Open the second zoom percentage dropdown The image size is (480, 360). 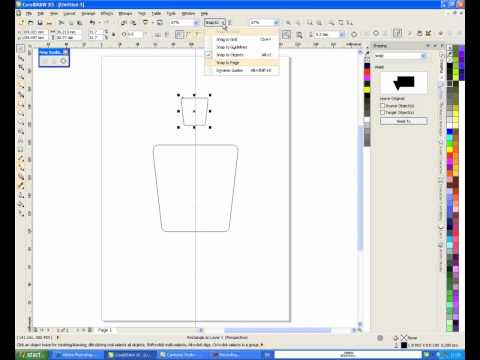coord(276,23)
